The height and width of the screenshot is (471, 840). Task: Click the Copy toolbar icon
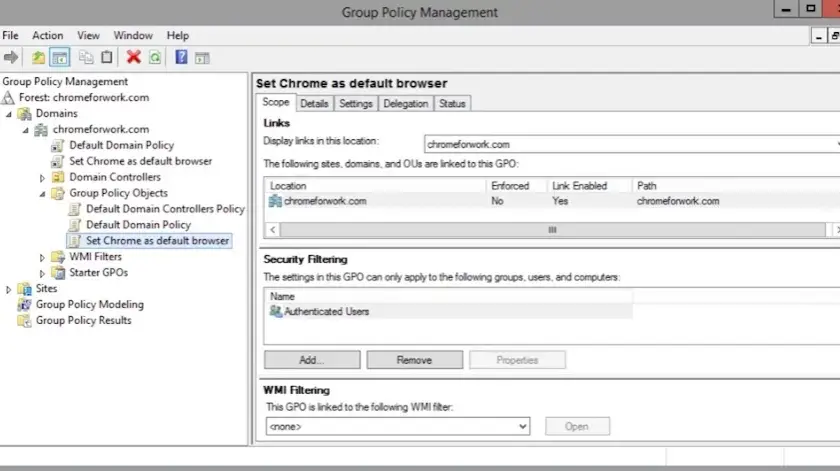pyautogui.click(x=86, y=57)
